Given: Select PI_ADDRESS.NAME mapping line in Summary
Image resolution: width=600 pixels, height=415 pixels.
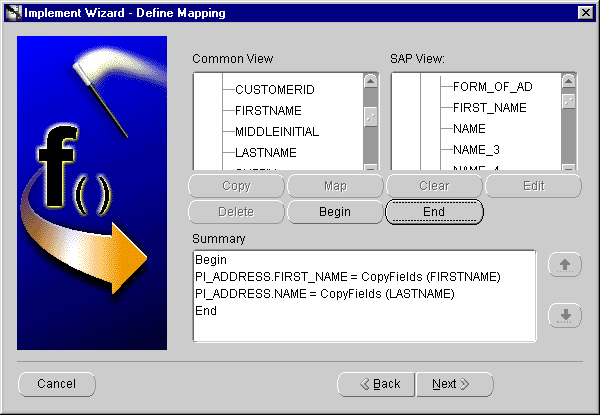Looking at the screenshot, I should [x=324, y=294].
